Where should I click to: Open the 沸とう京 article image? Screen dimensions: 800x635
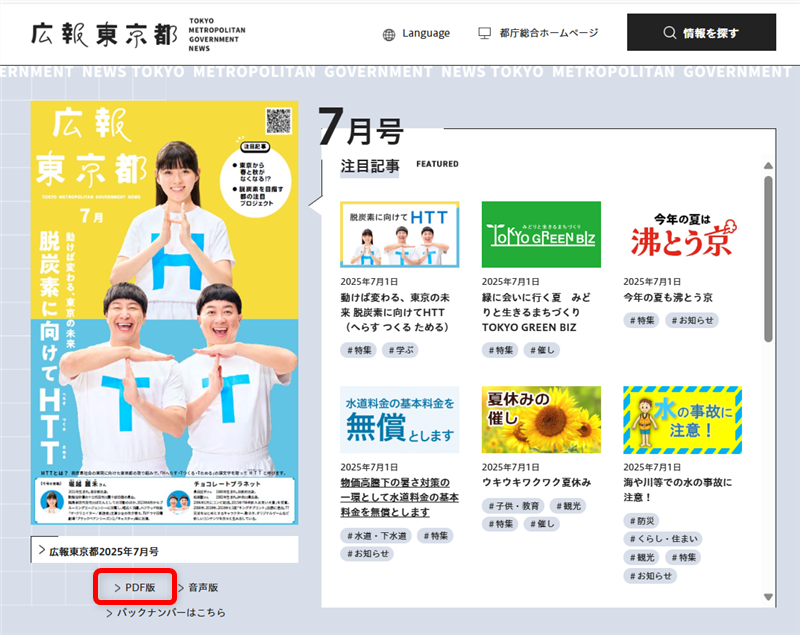(x=682, y=234)
